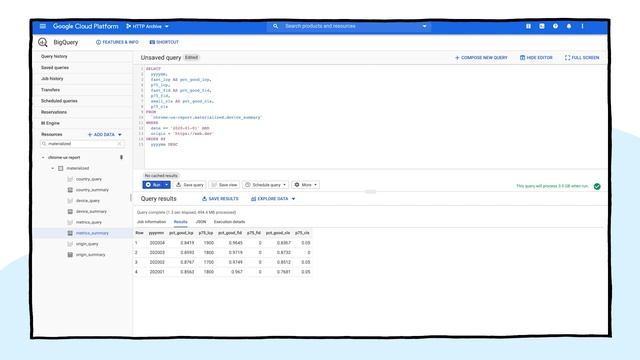Click the resources search field
Viewport: 640px width, 360px height.
coord(82,144)
